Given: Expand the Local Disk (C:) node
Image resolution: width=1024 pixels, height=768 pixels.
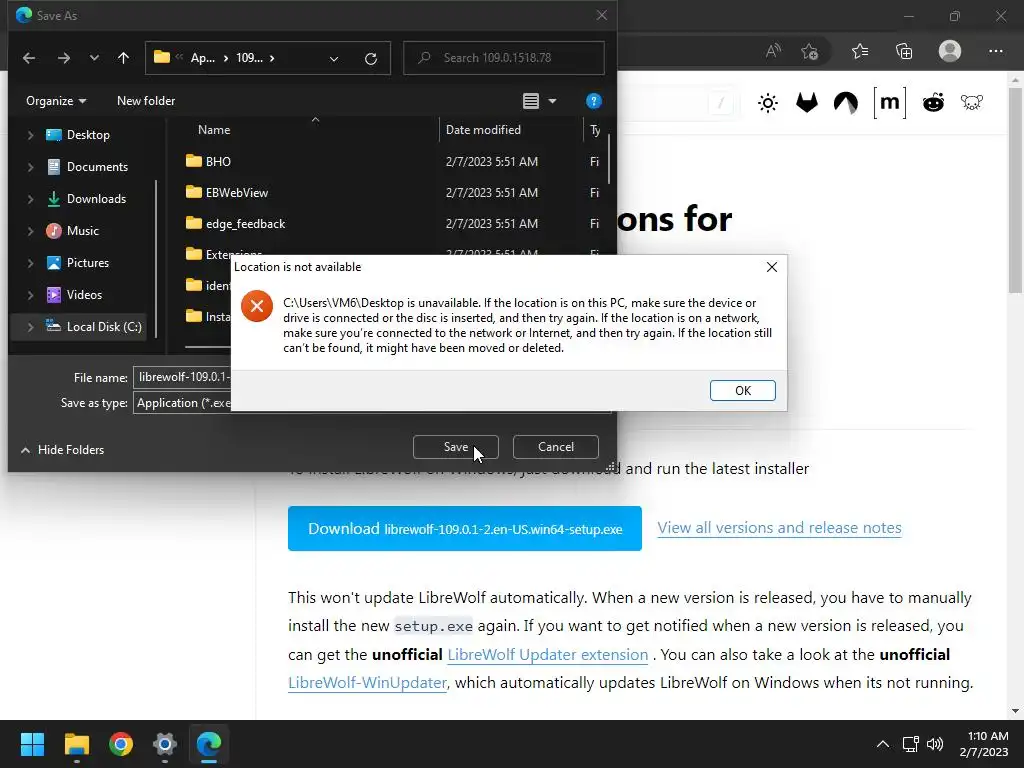Looking at the screenshot, I should point(30,327).
